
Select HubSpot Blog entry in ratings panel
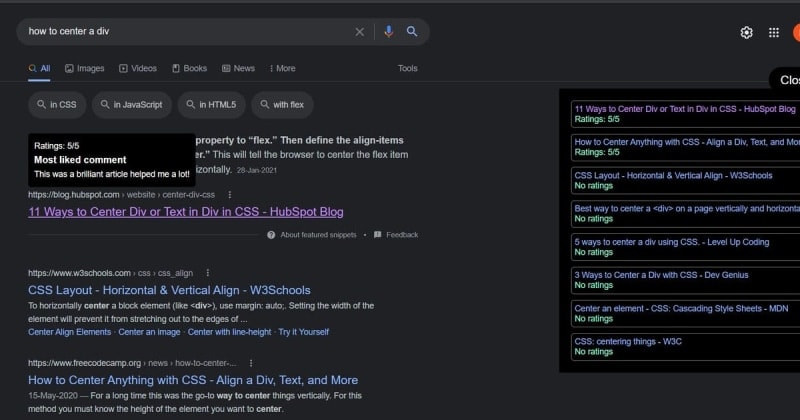coord(685,114)
